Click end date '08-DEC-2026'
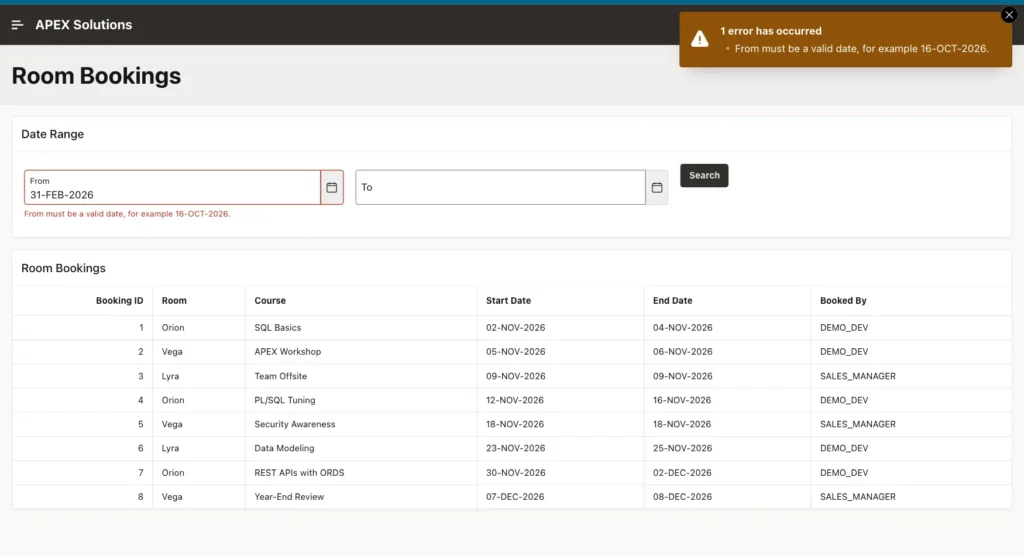 682,497
